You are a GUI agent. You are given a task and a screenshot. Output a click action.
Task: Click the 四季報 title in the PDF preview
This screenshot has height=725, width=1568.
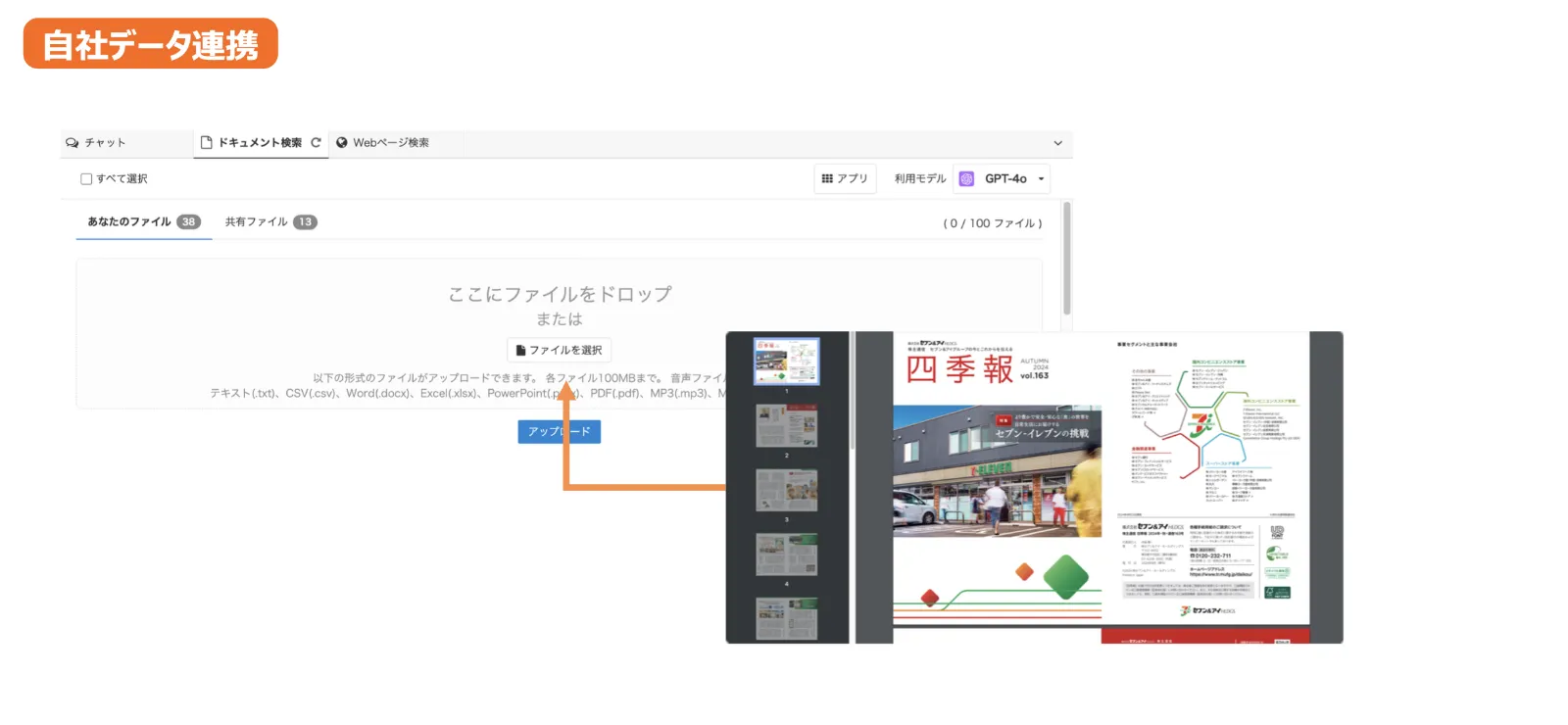point(959,369)
